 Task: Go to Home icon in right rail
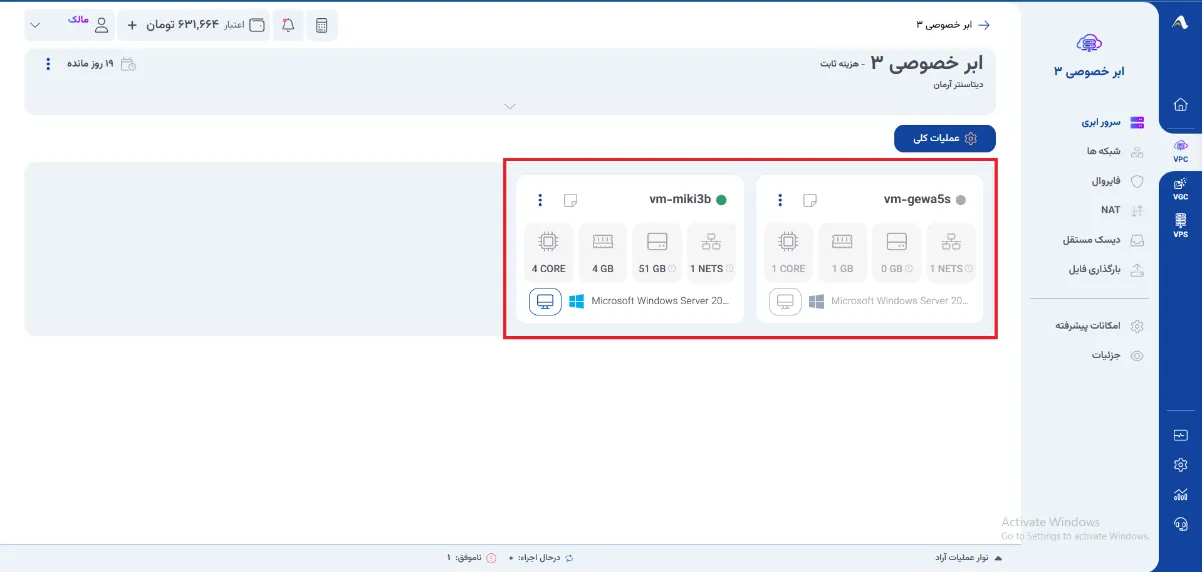pyautogui.click(x=1181, y=104)
